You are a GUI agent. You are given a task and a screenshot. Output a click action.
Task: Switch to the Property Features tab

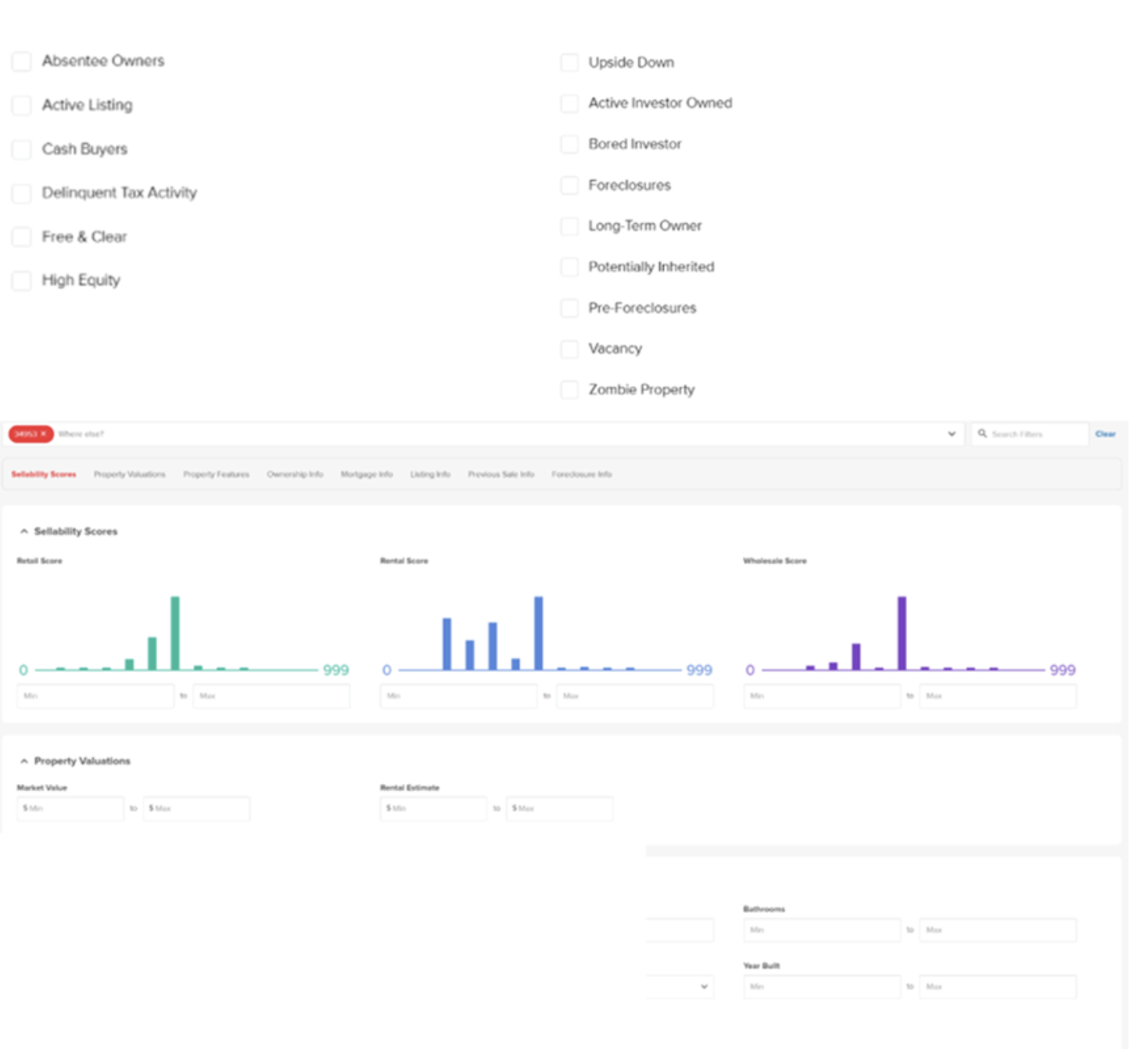[216, 474]
